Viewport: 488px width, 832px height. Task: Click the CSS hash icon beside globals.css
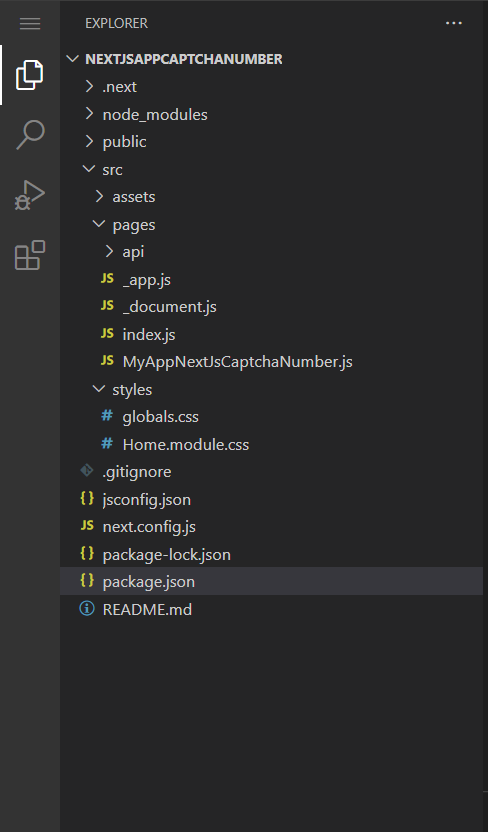point(107,416)
